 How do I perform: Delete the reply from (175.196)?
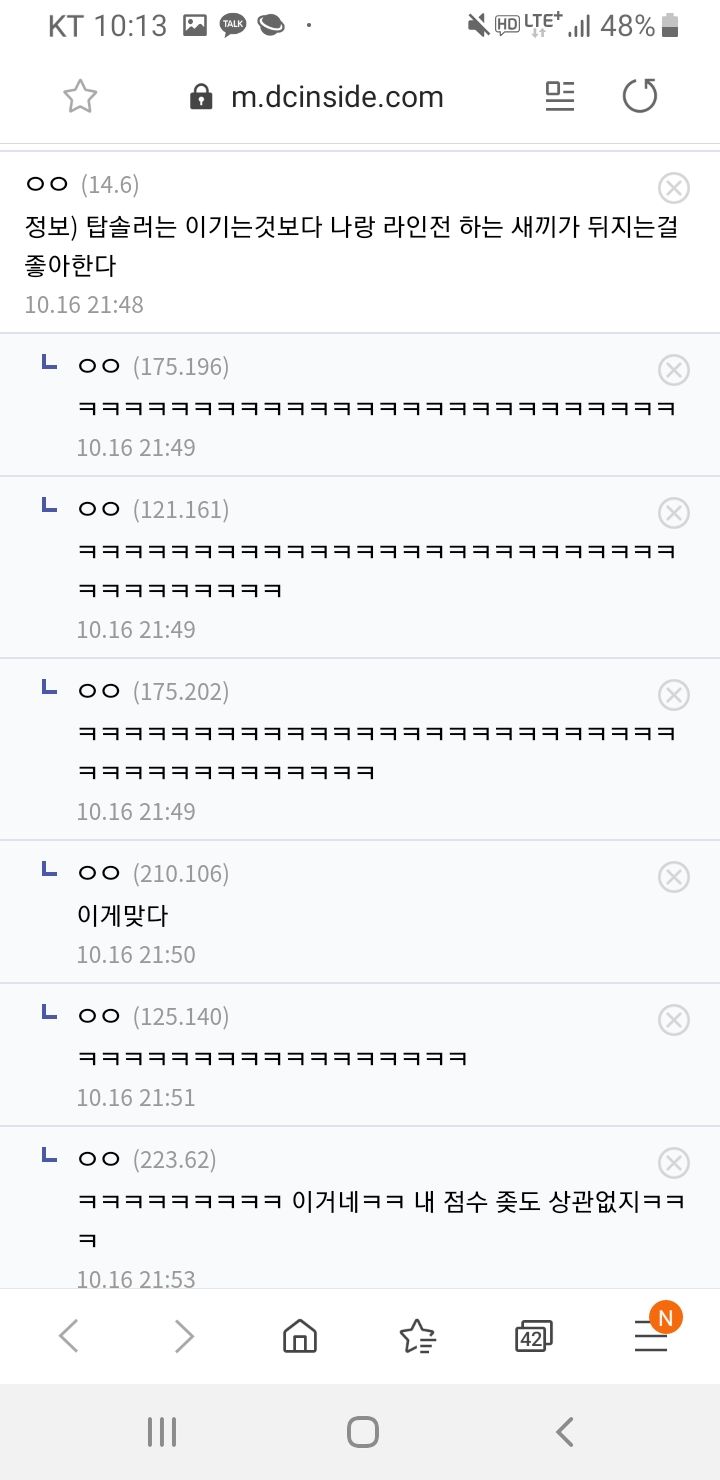click(x=674, y=370)
